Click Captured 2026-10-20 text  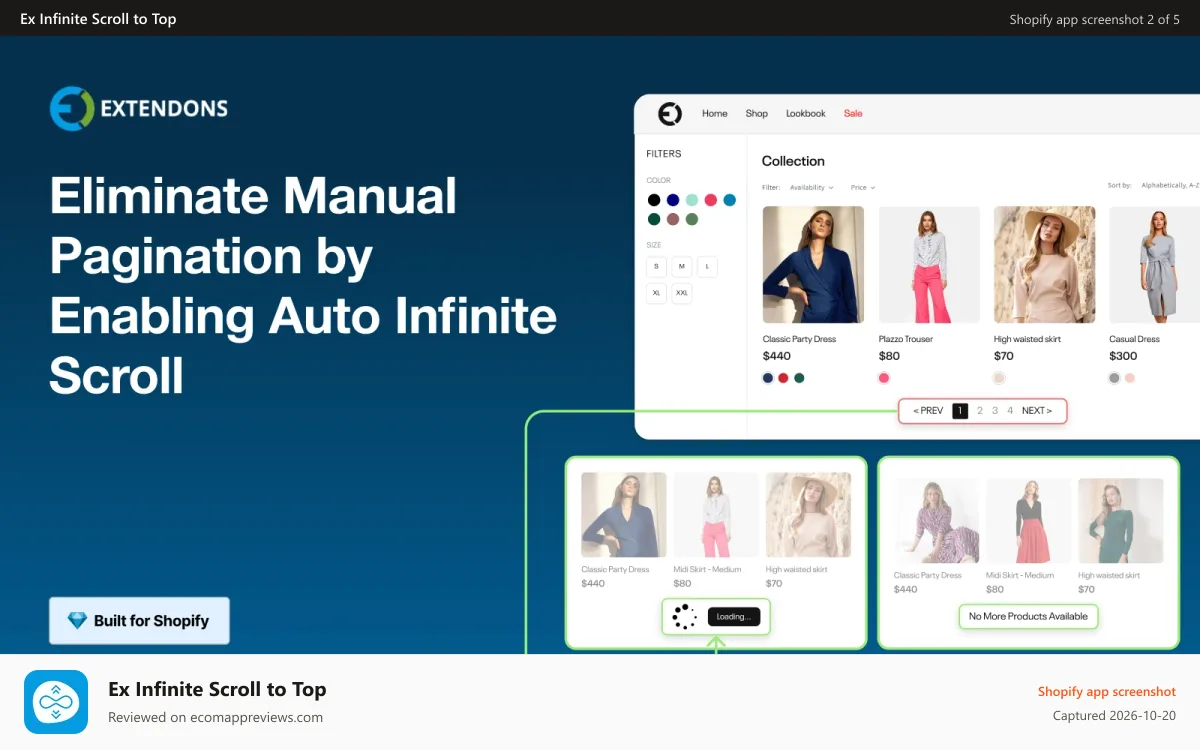(x=1114, y=716)
